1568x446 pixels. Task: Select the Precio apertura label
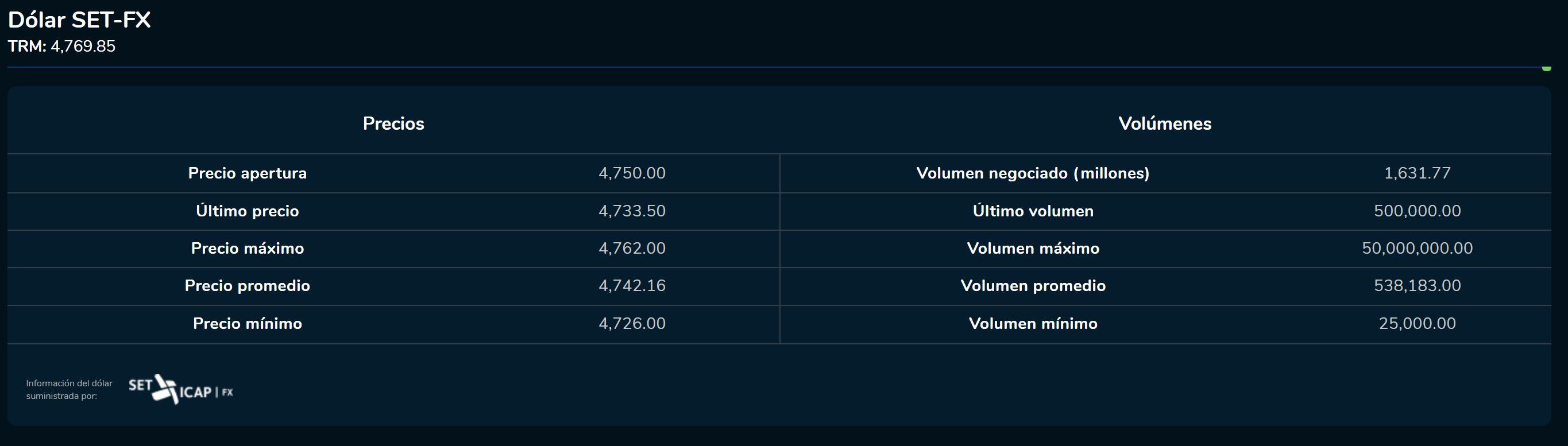[x=247, y=173]
